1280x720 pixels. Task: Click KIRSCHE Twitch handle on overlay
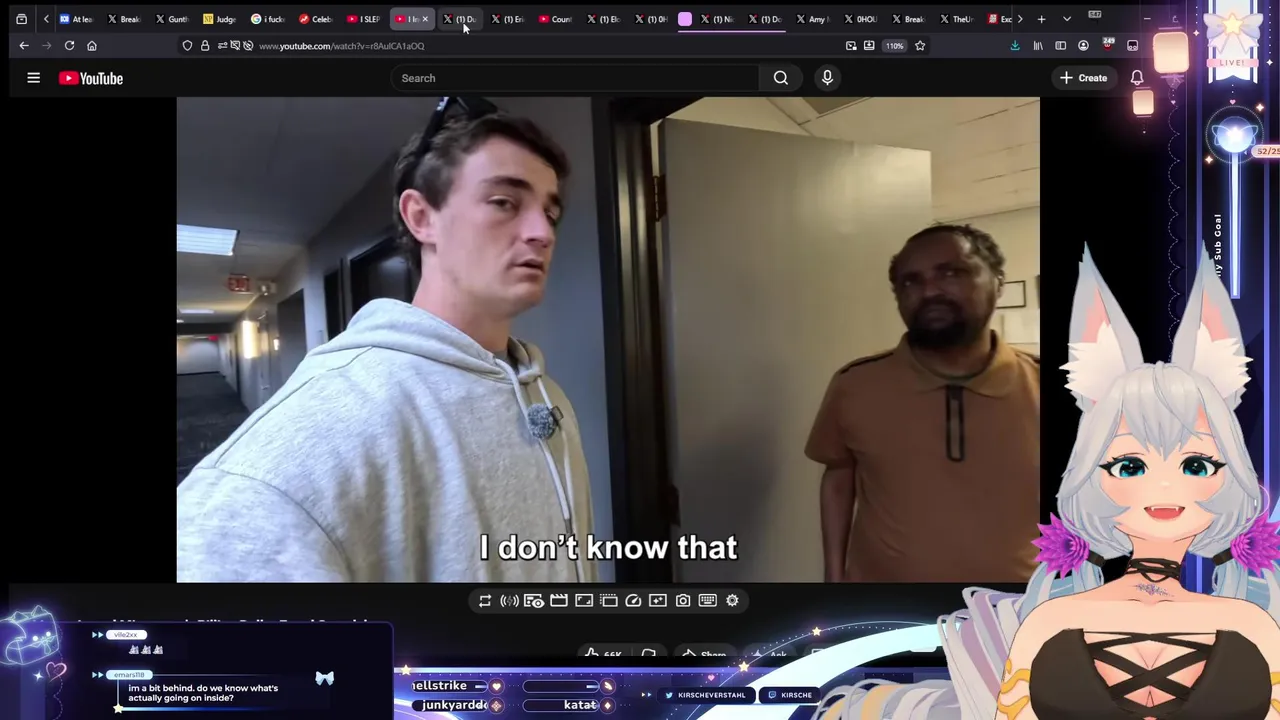tap(790, 695)
